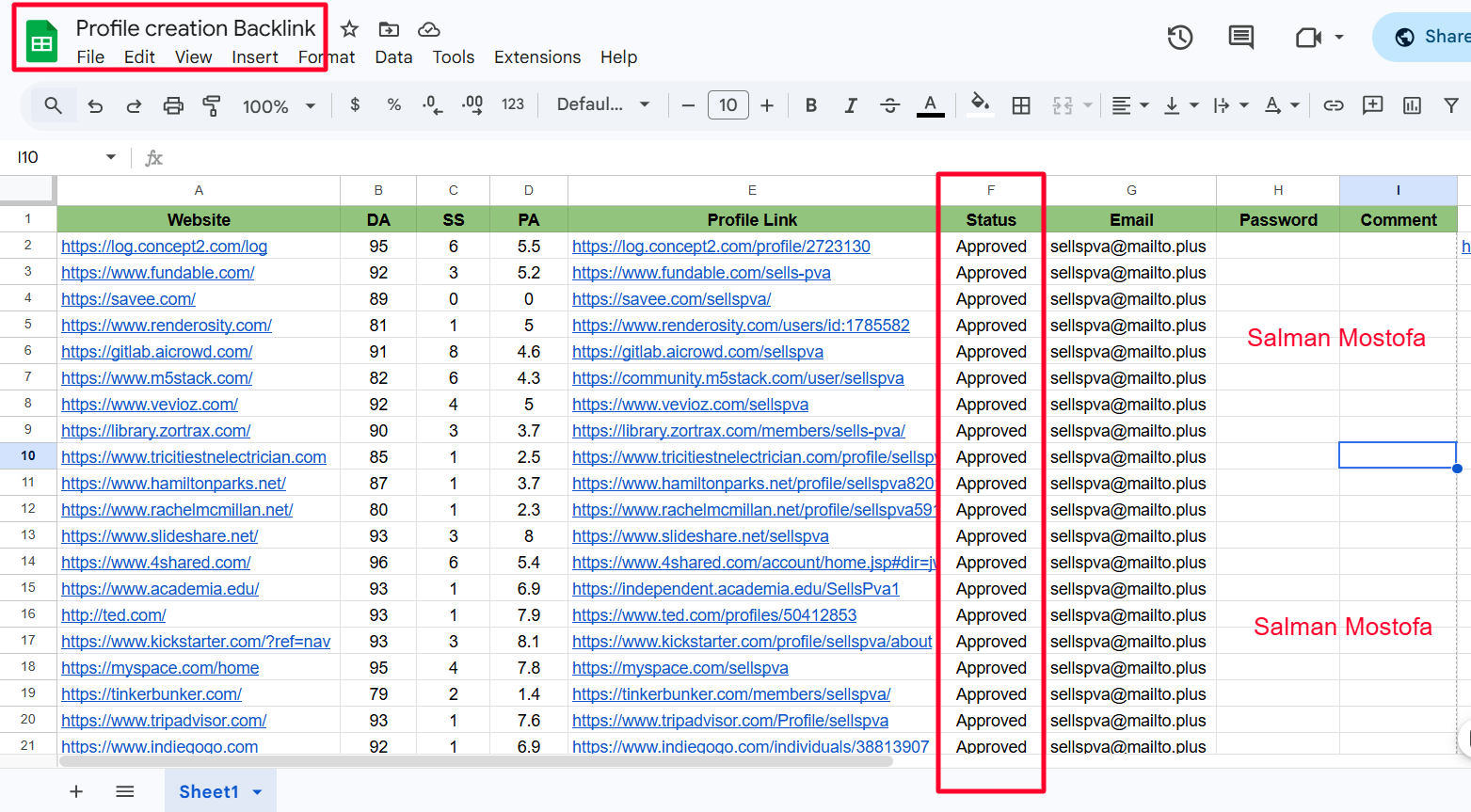Select row 10 header
This screenshot has height=812, width=1471.
pyautogui.click(x=28, y=455)
